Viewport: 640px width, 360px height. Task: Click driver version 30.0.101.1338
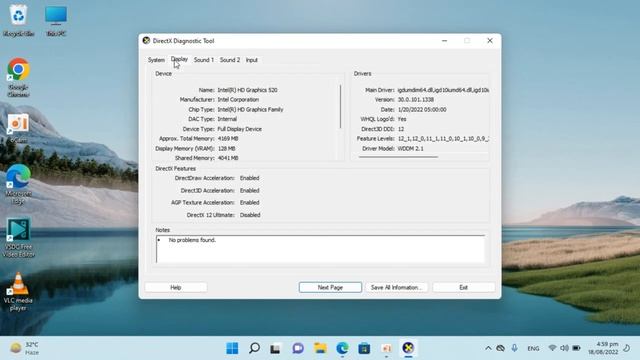pos(416,100)
